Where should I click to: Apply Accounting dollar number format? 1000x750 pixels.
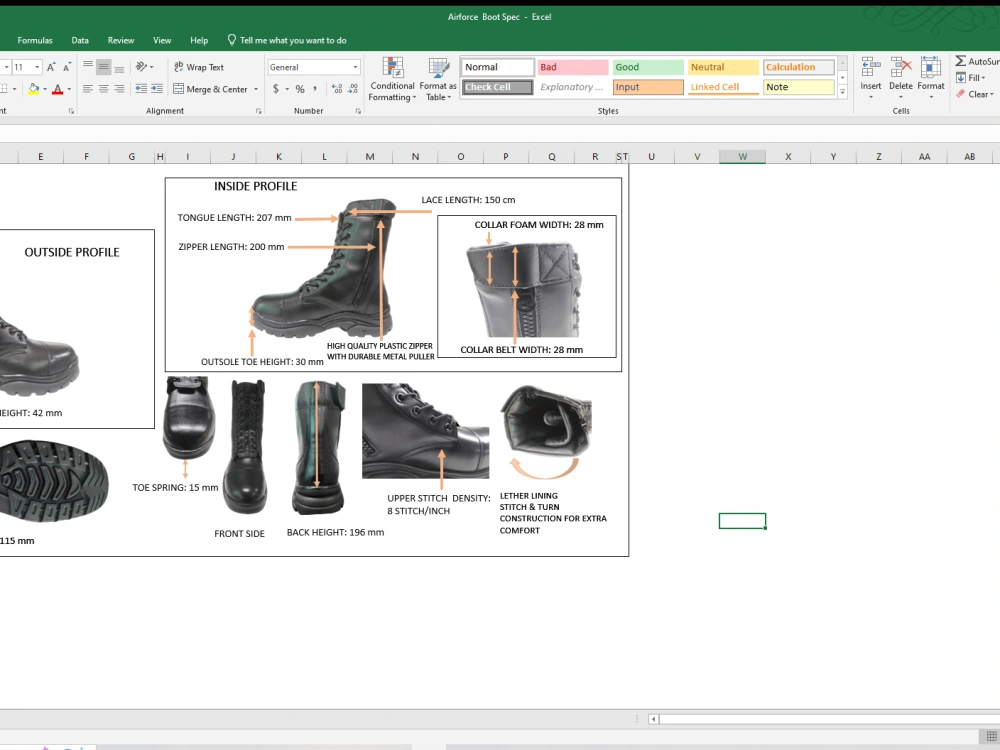(x=276, y=89)
